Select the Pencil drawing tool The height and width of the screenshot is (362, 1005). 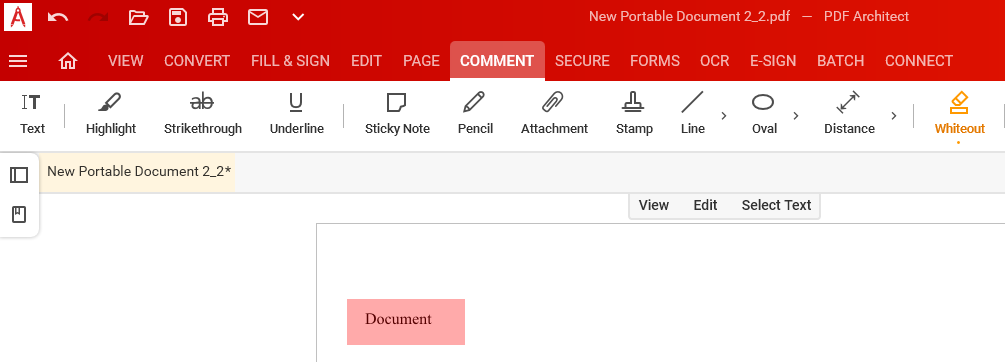tap(475, 114)
